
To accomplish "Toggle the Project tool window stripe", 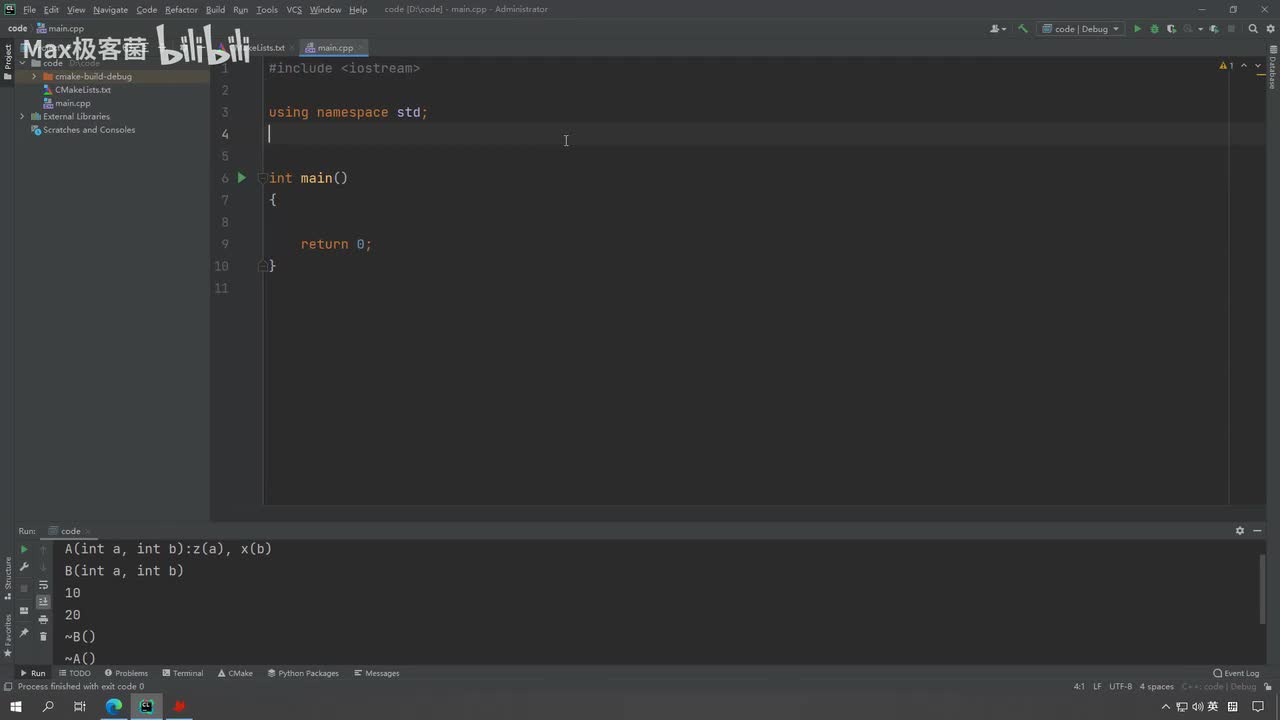I will pyautogui.click(x=7, y=60).
